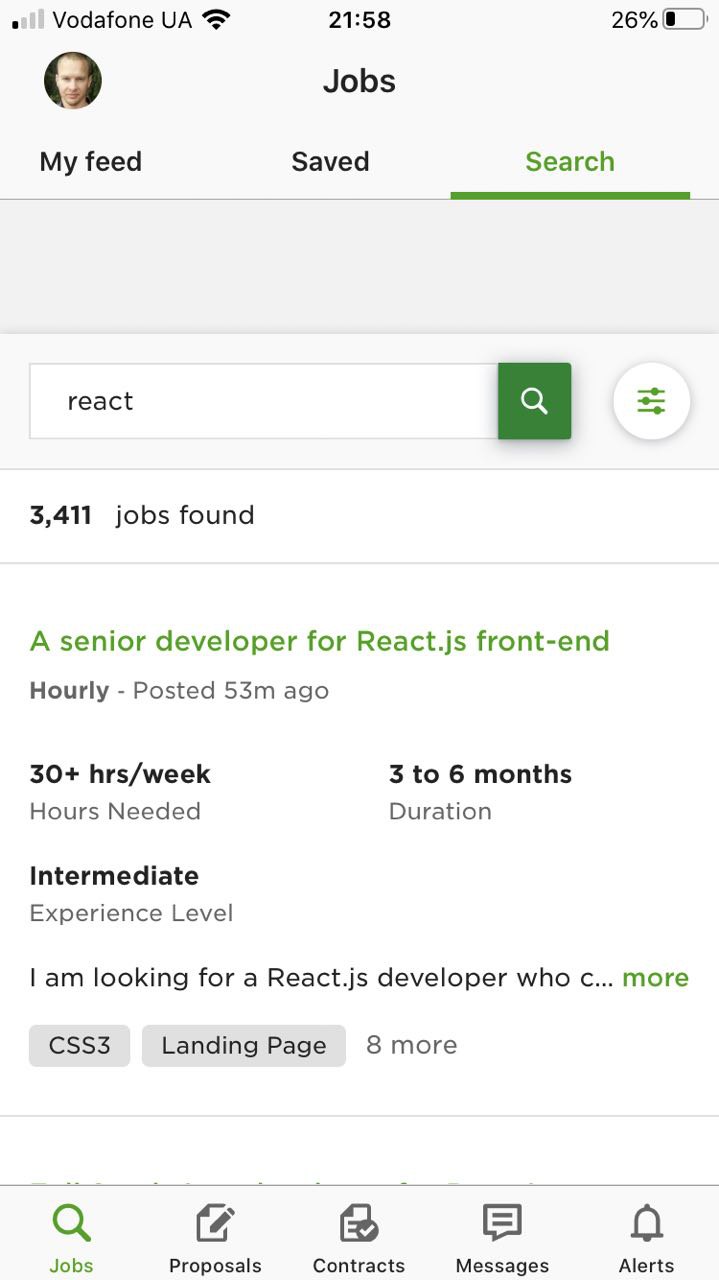Tap the Intermediate experience level

(114, 876)
